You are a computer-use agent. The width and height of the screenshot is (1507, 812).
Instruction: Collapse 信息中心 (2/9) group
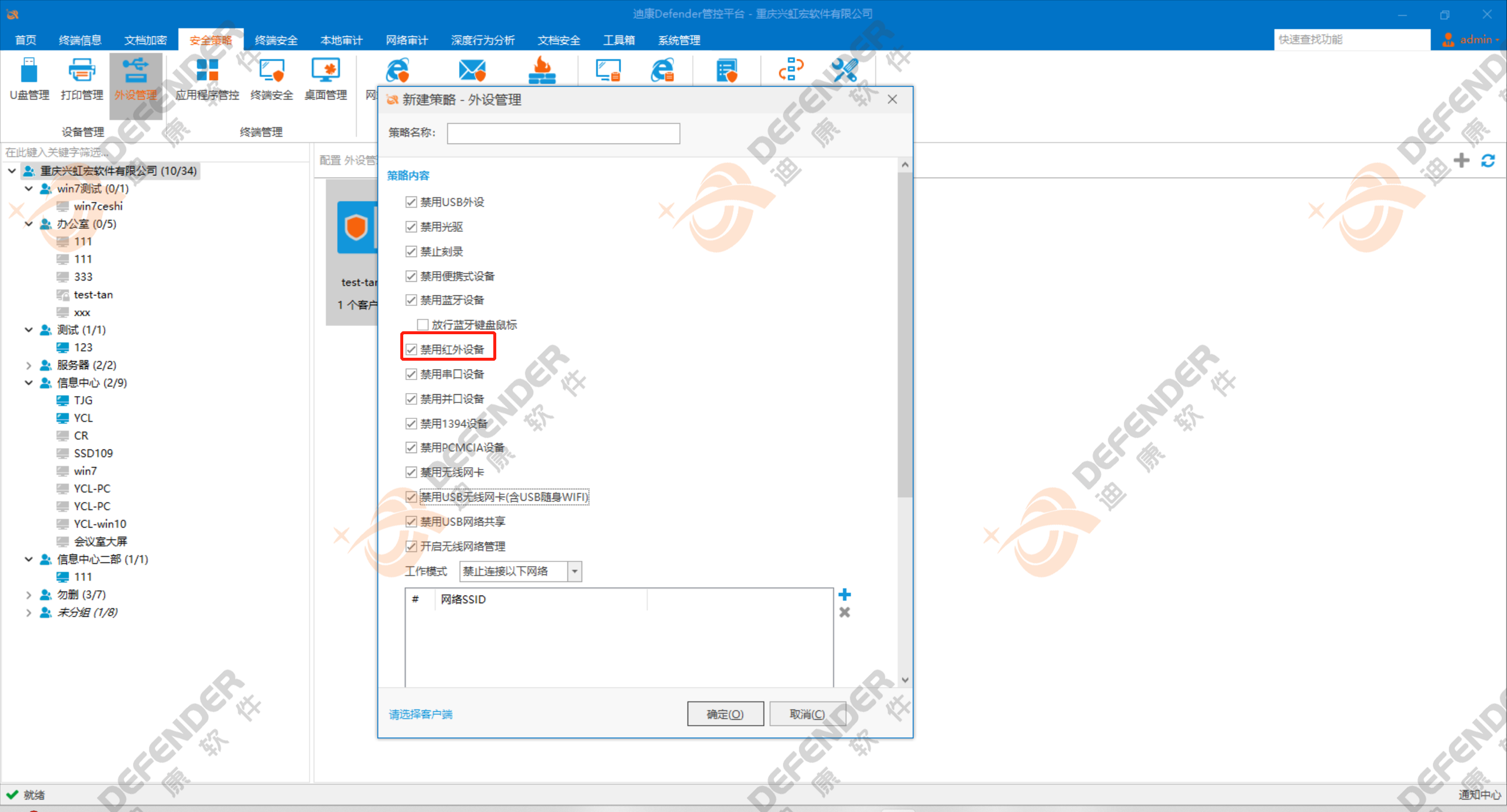pos(28,382)
